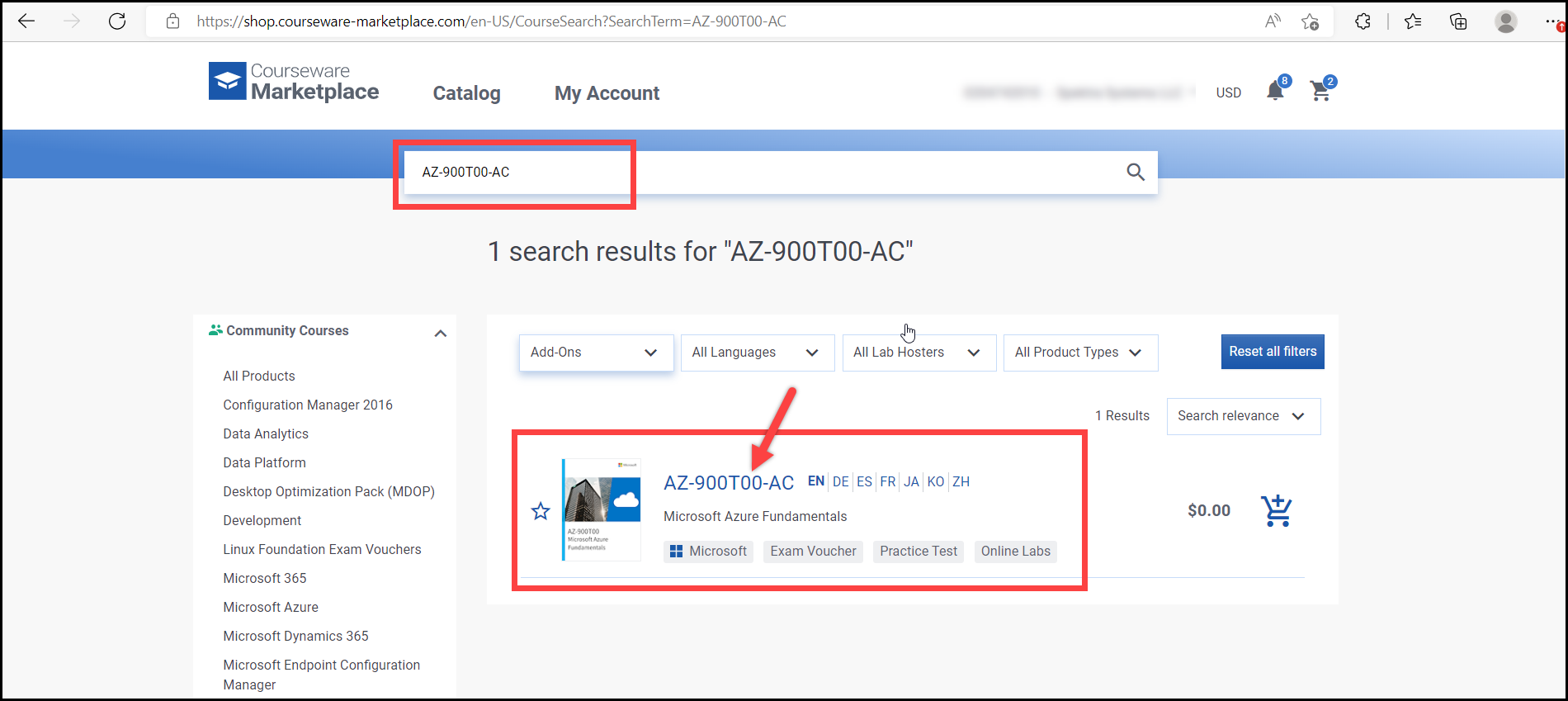Image resolution: width=1568 pixels, height=701 pixels.
Task: Click the Microsoft Azure Fundamentals subtitle
Action: coord(755,517)
